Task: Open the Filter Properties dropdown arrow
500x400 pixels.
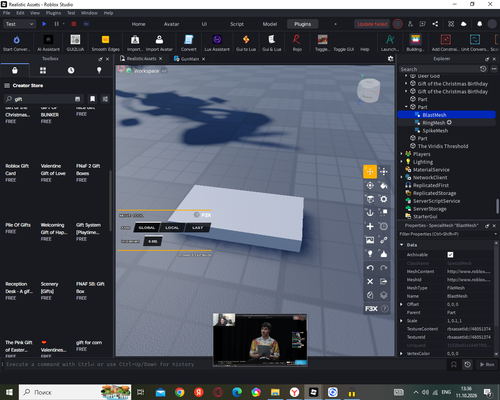Action: tap(496, 234)
